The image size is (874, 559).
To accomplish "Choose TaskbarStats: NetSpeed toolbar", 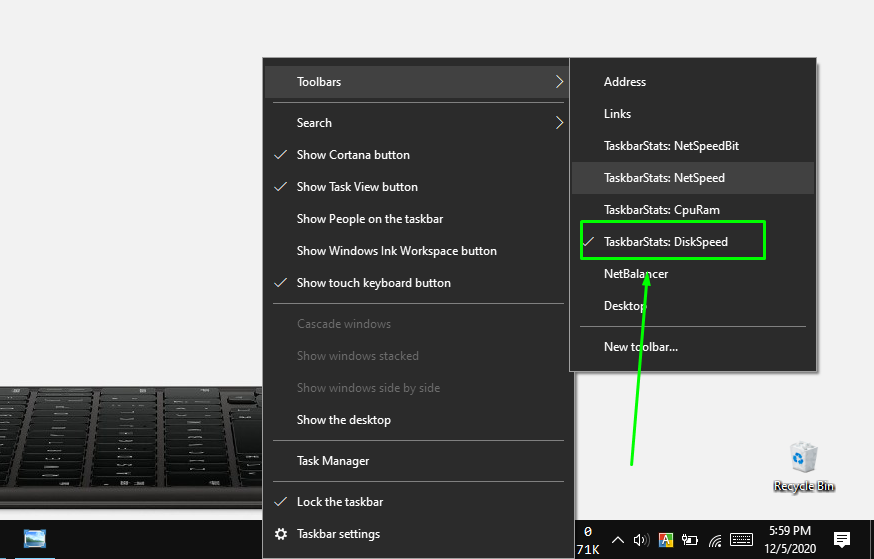I will click(664, 178).
